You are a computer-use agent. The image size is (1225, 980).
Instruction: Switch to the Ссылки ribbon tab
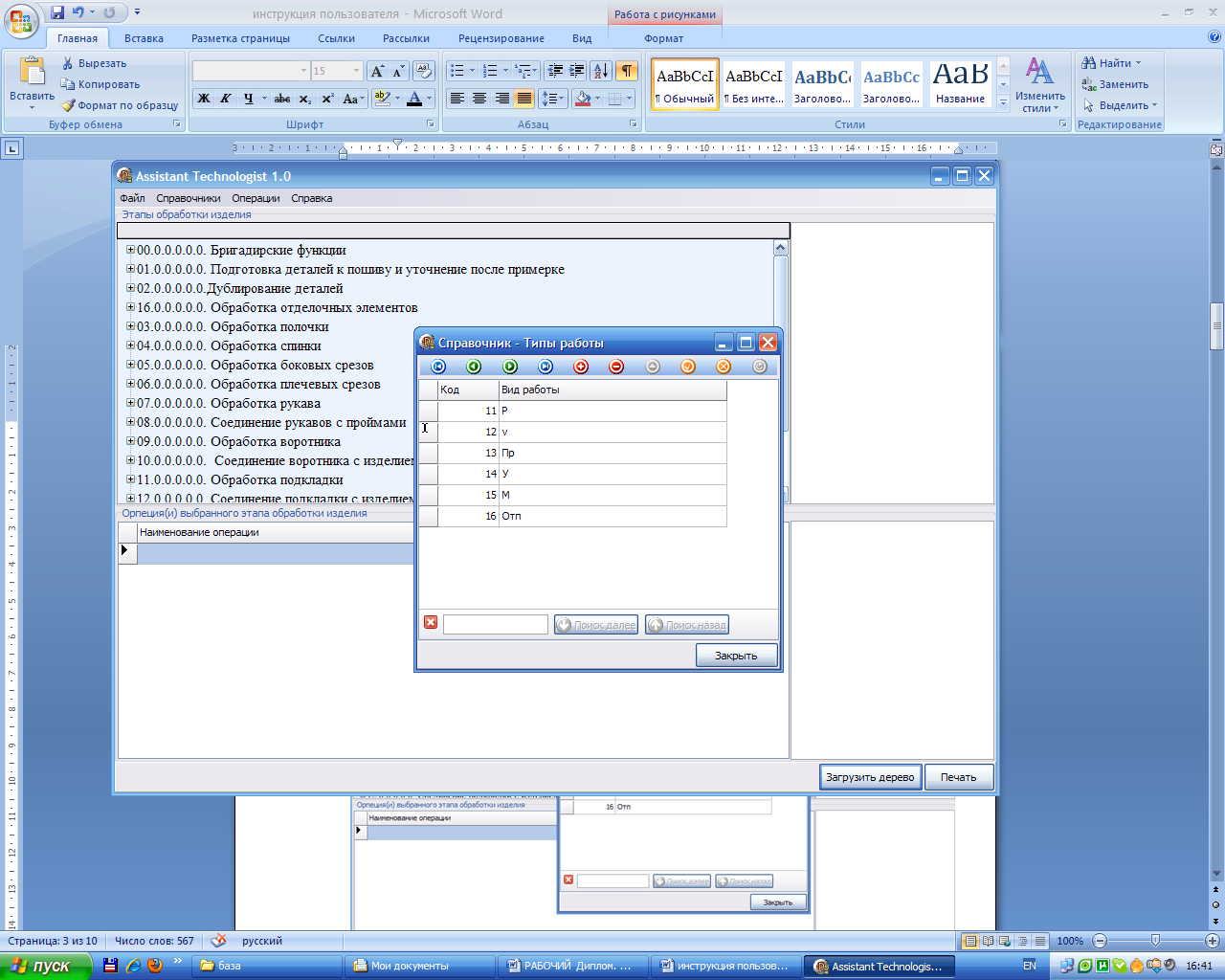point(336,38)
